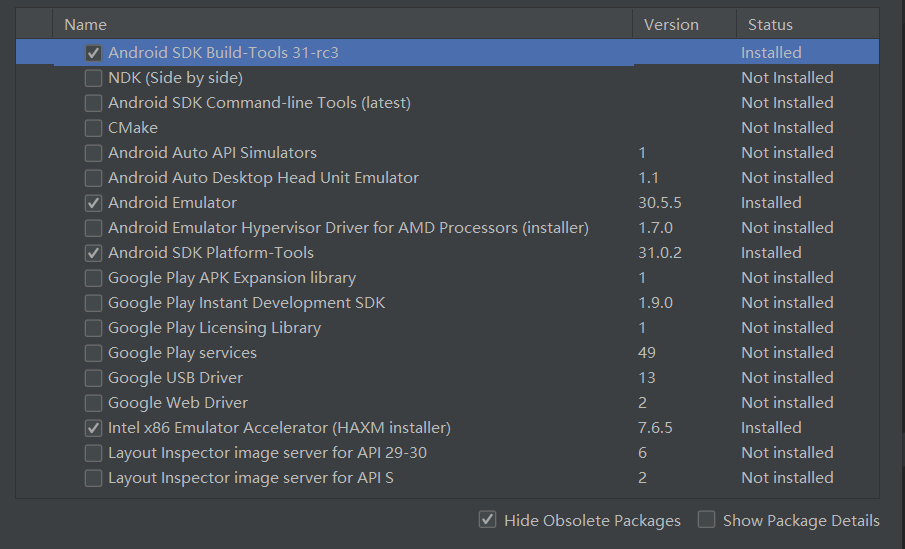The width and height of the screenshot is (905, 549).
Task: Check Google Play Licensing Library checkbox
Action: pyautogui.click(x=93, y=328)
